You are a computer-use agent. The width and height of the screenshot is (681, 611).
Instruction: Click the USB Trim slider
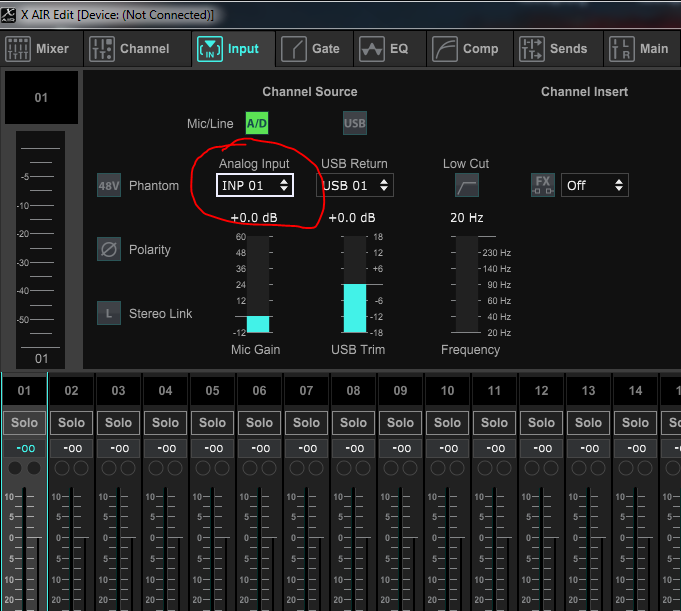pos(355,284)
